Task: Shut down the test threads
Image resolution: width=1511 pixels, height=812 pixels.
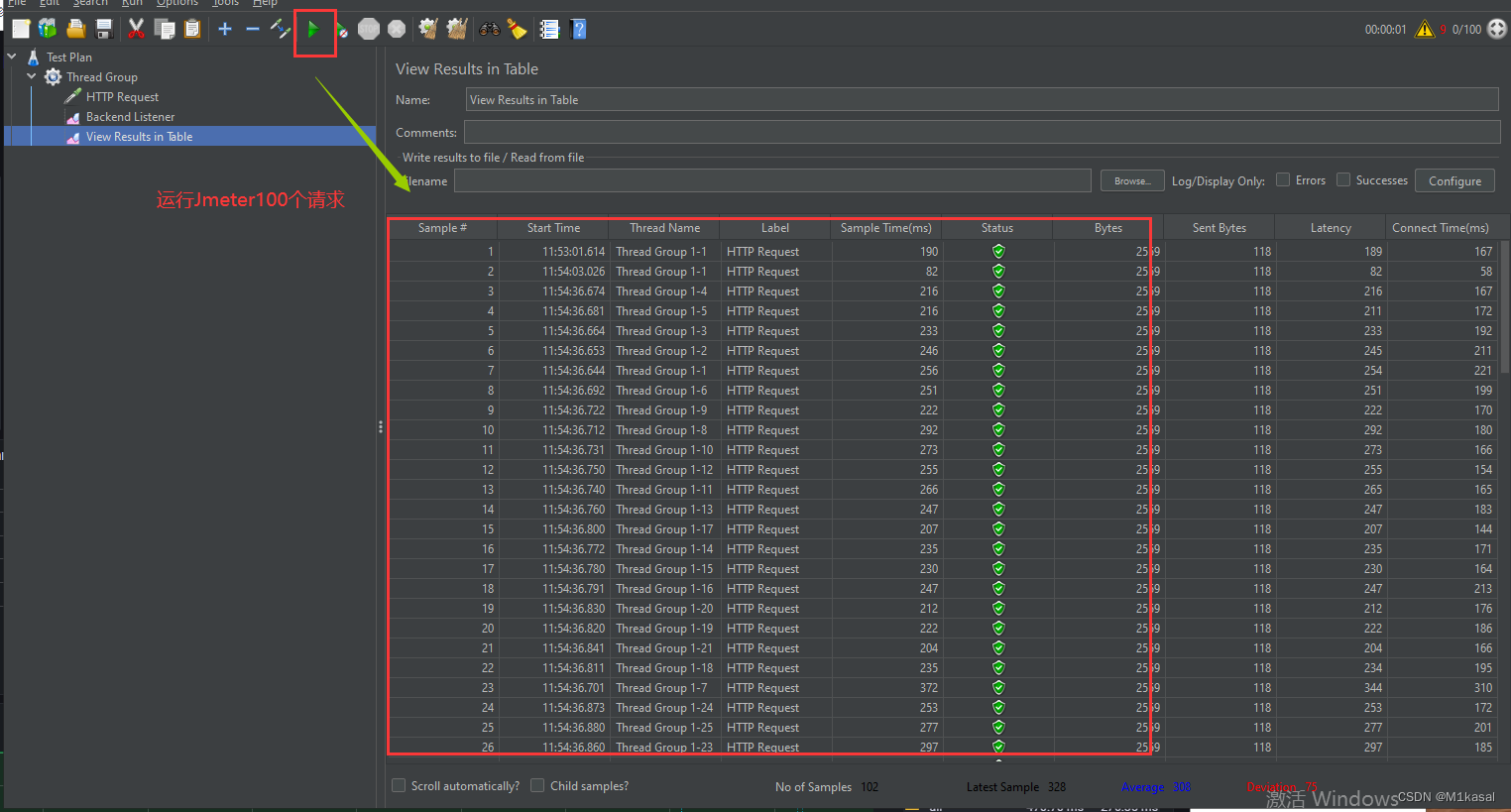Action: click(x=397, y=29)
